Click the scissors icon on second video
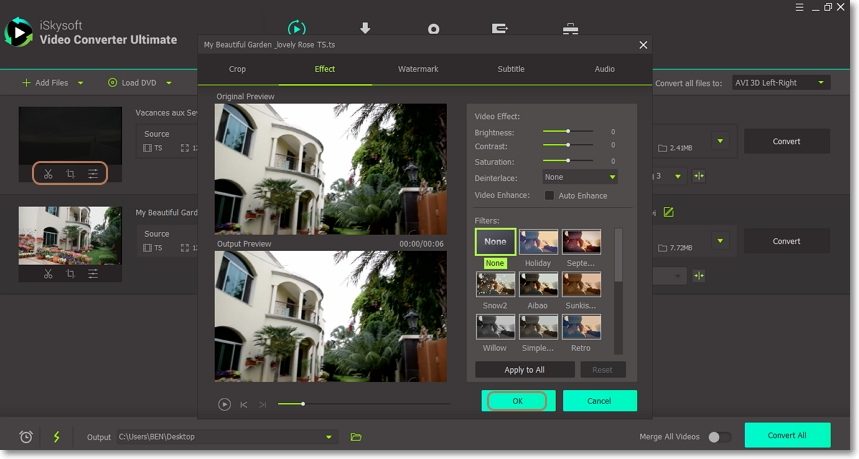Viewport: 859px width, 459px height. pos(47,274)
